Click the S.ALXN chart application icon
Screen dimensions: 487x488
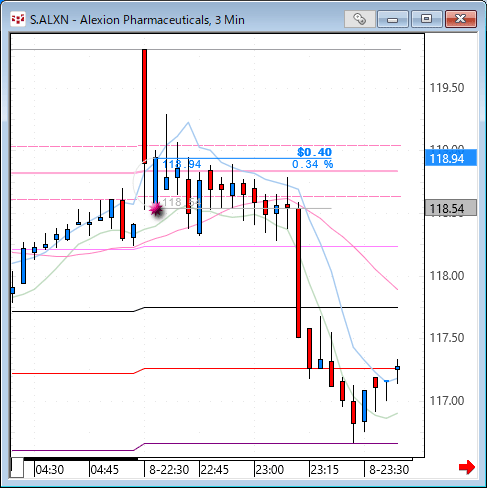(x=18, y=19)
